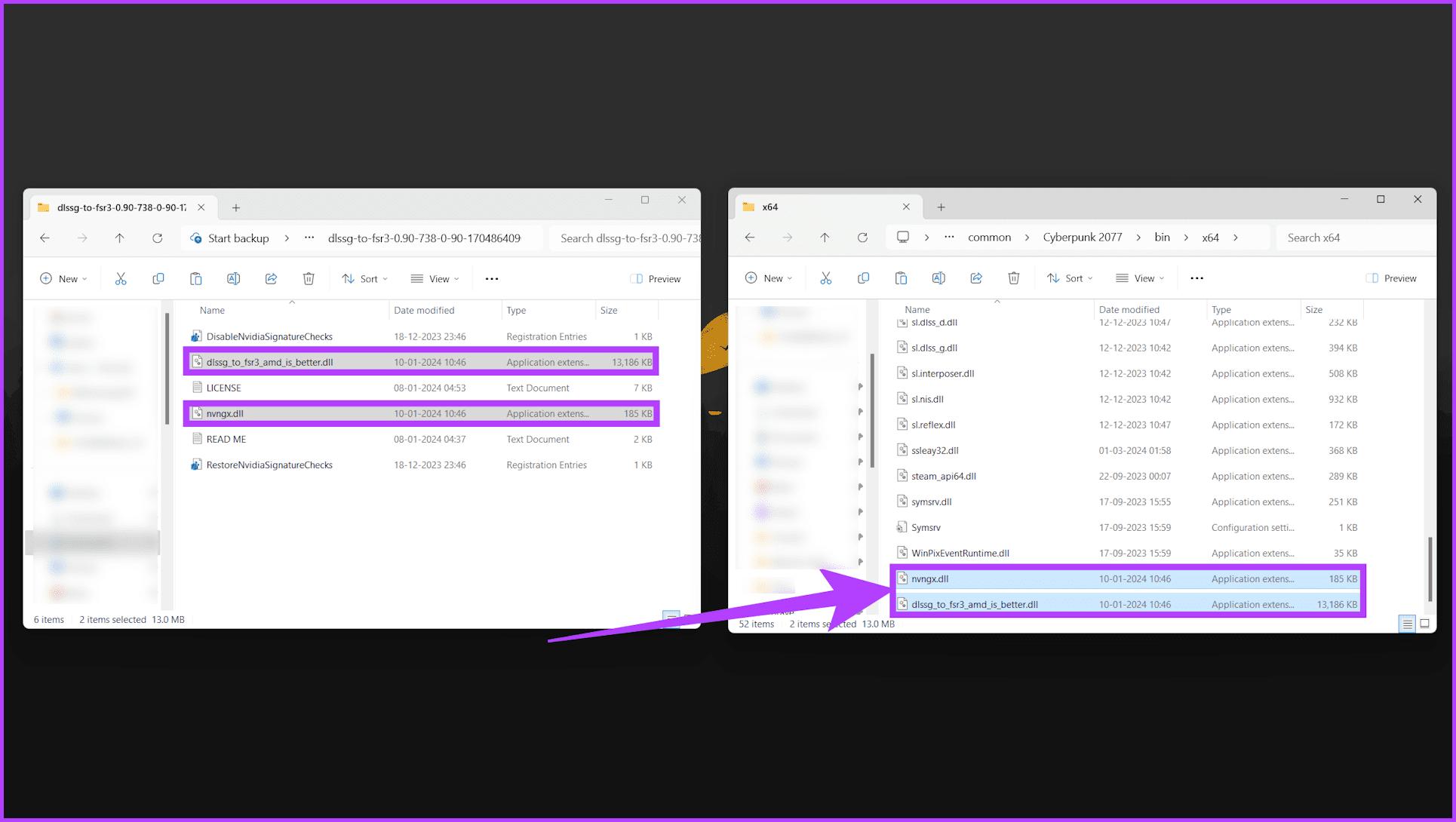The width and height of the screenshot is (1456, 822).
Task: Toggle Preview pane in x64 window
Action: tap(1391, 278)
